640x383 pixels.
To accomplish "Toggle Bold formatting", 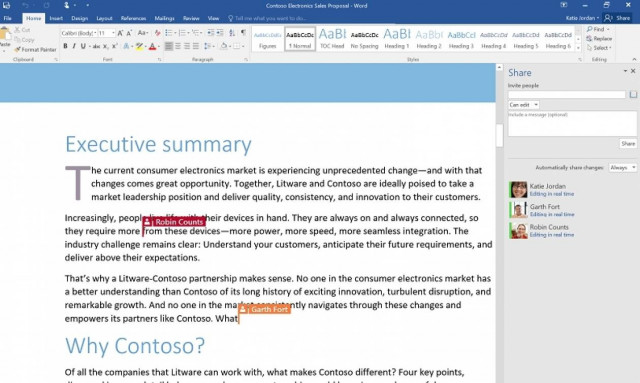I will point(65,47).
